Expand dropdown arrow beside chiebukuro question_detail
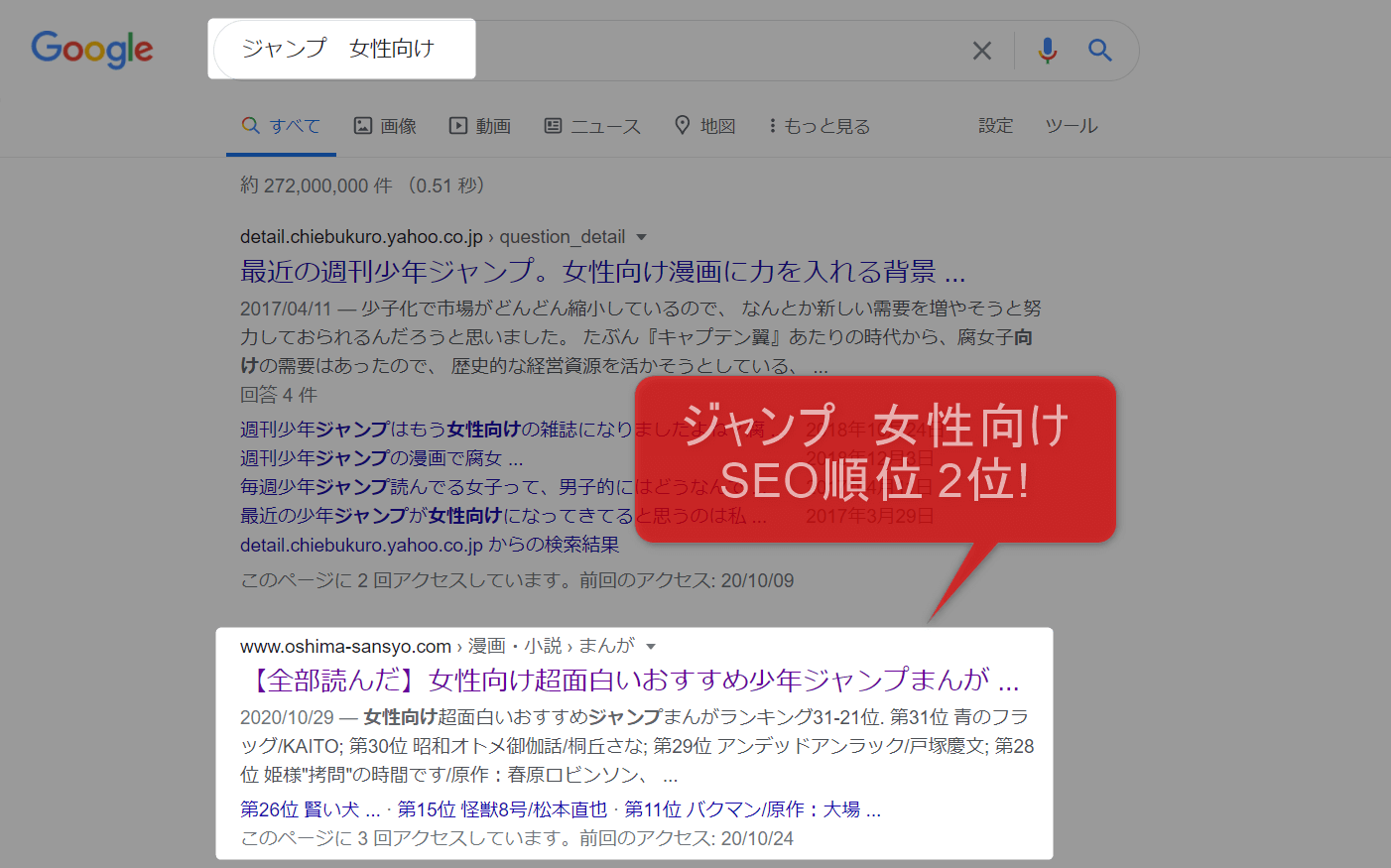Image resolution: width=1391 pixels, height=868 pixels. 641,237
